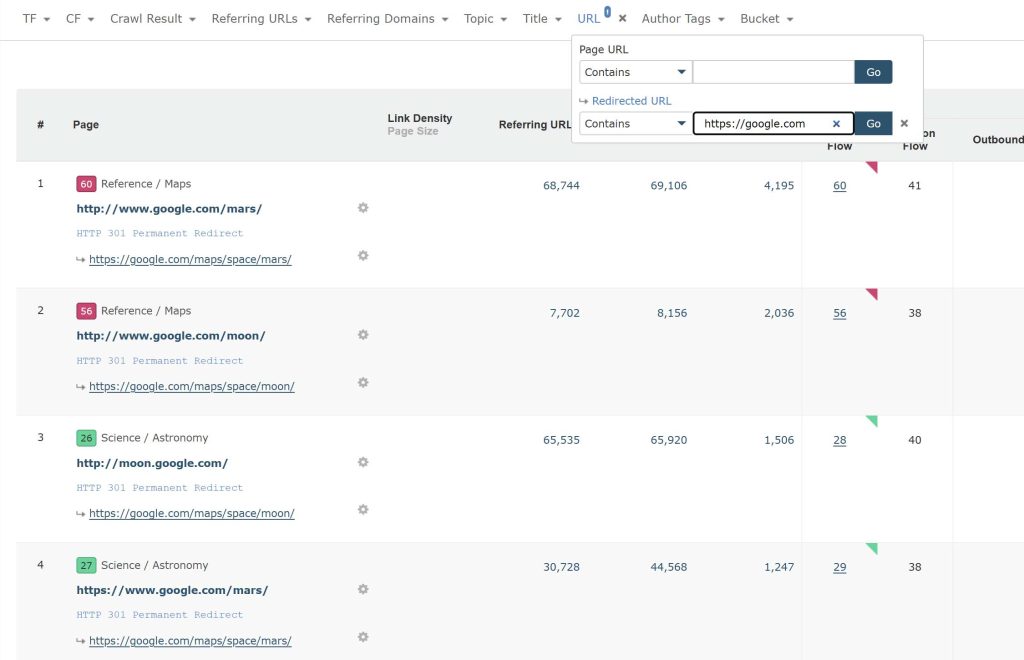Image resolution: width=1024 pixels, height=660 pixels.
Task: Open the https://www.google.com/mars/ page link
Action: (x=172, y=590)
